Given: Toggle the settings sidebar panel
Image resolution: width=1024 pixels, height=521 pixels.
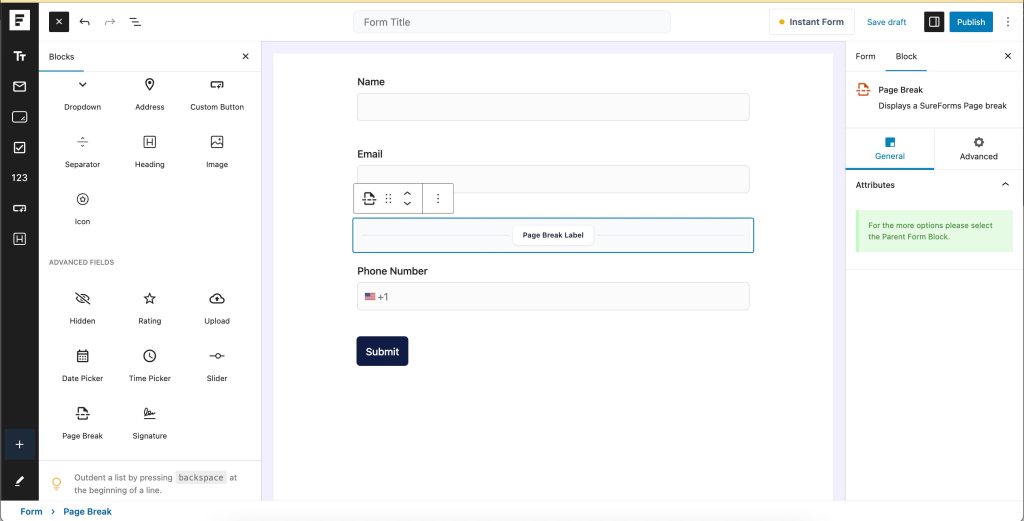Looking at the screenshot, I should click(x=933, y=22).
